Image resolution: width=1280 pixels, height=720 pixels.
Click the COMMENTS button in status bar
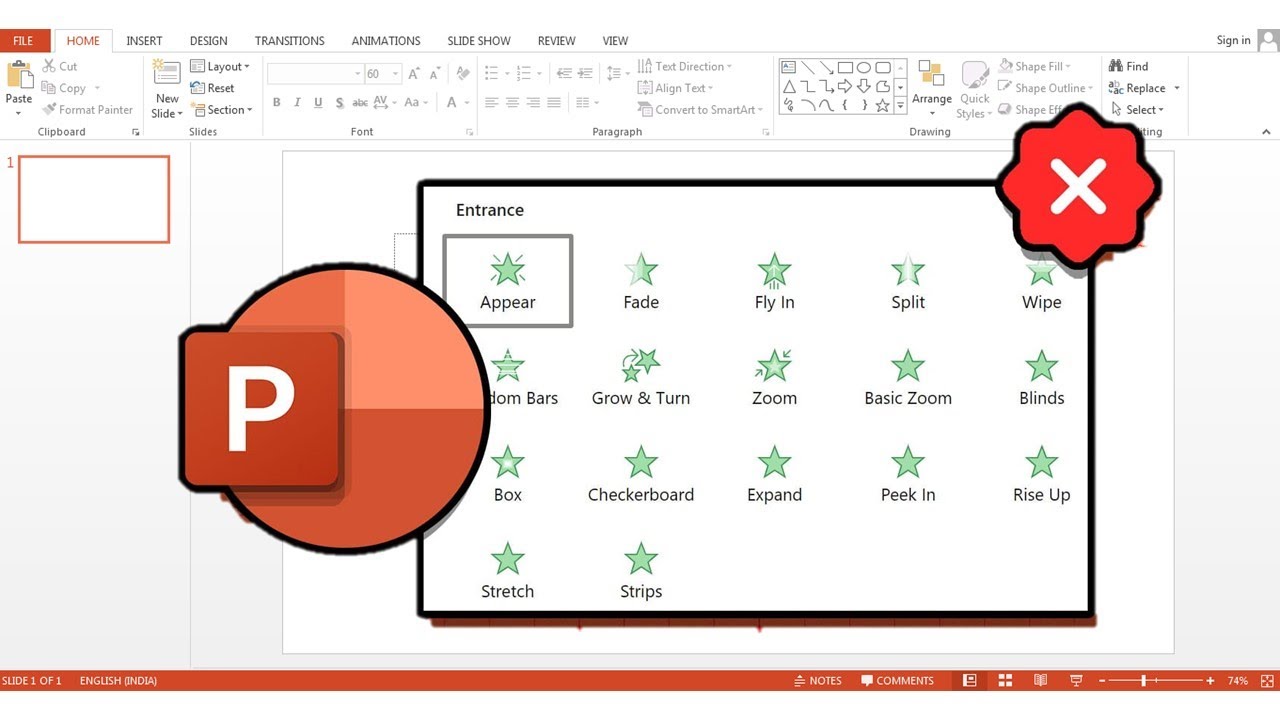pos(897,680)
